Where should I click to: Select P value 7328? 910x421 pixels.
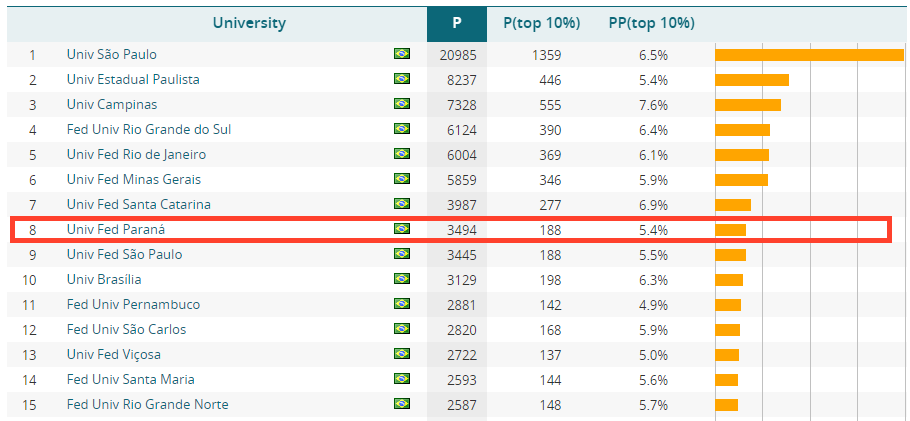tap(461, 105)
